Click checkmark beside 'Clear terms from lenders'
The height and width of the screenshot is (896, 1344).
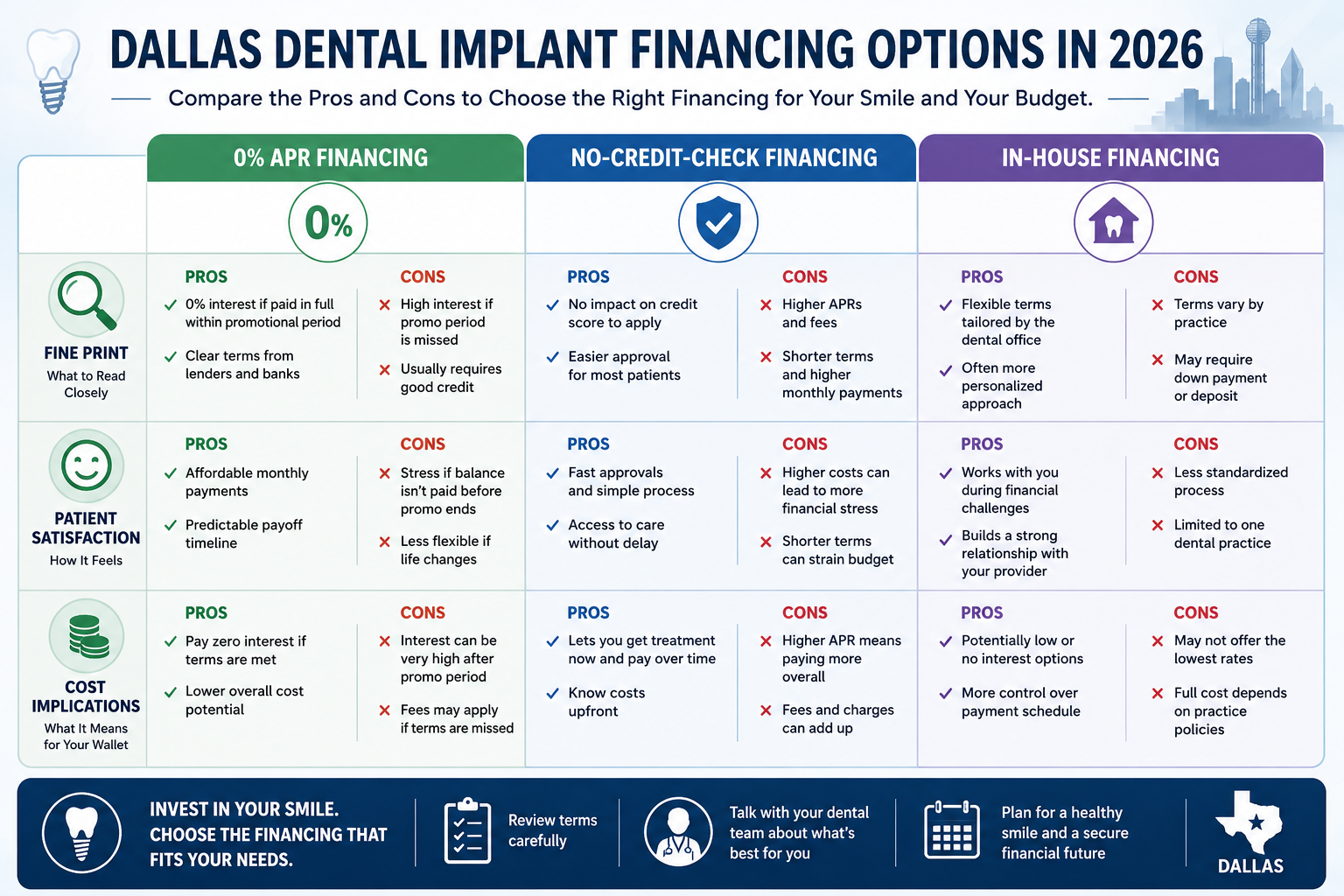point(171,357)
